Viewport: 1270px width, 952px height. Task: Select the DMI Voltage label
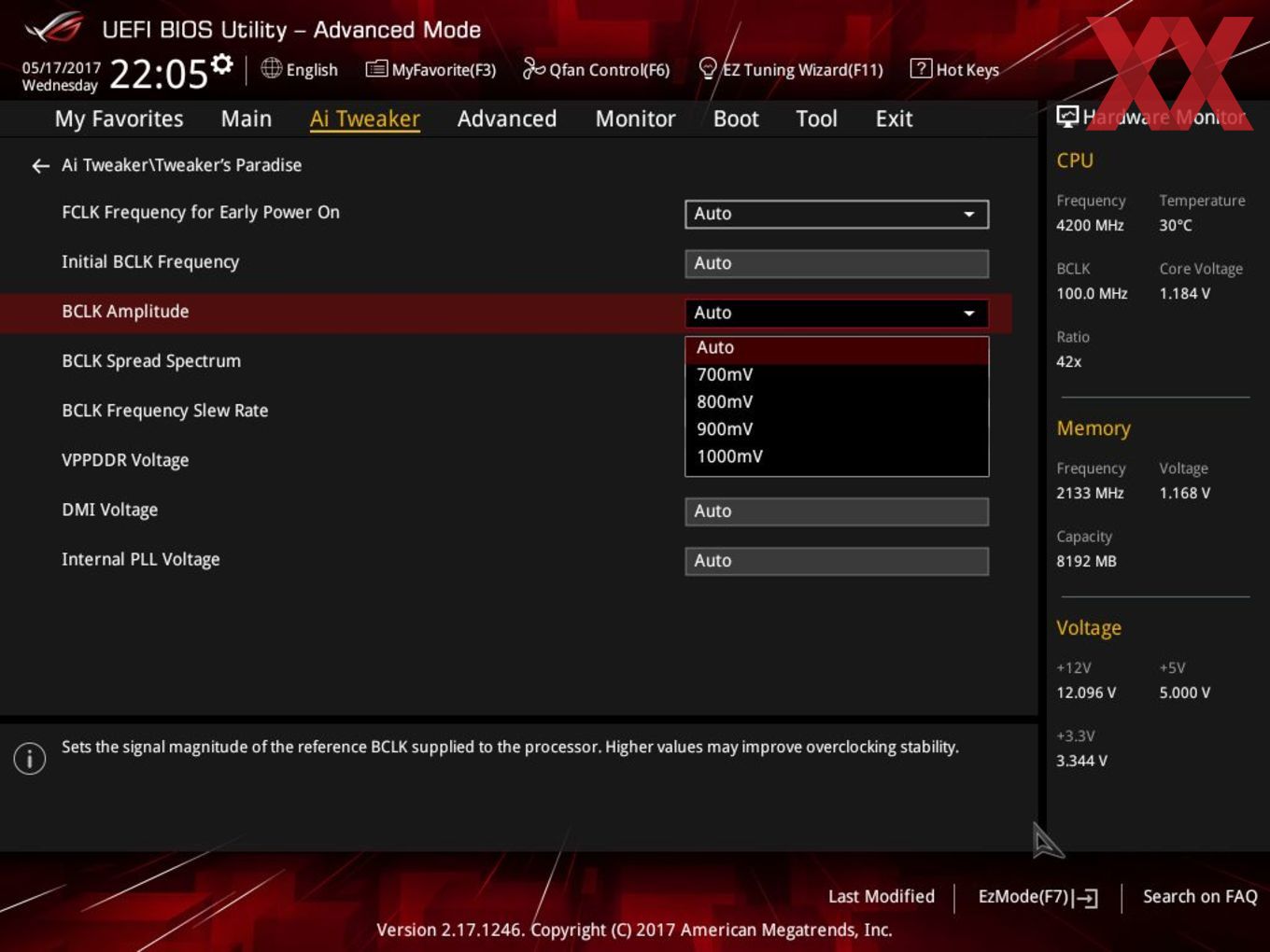pos(110,511)
